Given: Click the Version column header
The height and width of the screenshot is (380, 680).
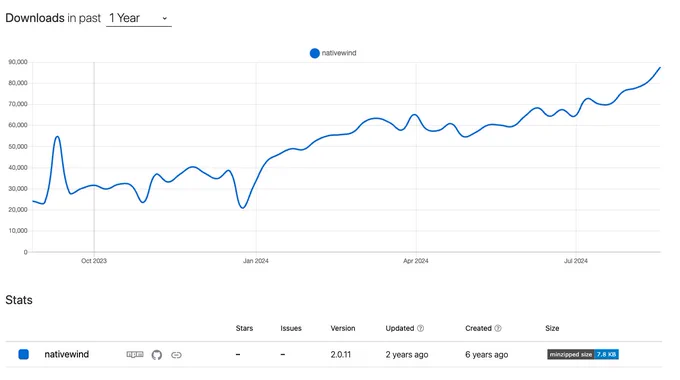Looking at the screenshot, I should pos(343,328).
